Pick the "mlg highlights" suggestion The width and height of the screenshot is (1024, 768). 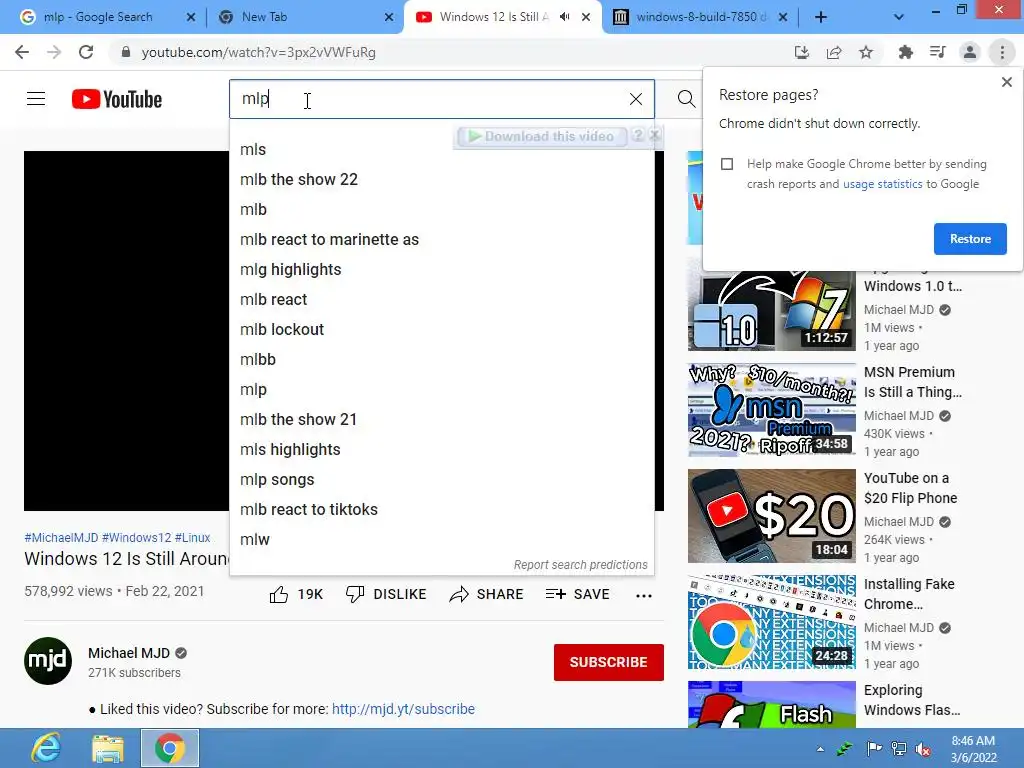pyautogui.click(x=441, y=269)
